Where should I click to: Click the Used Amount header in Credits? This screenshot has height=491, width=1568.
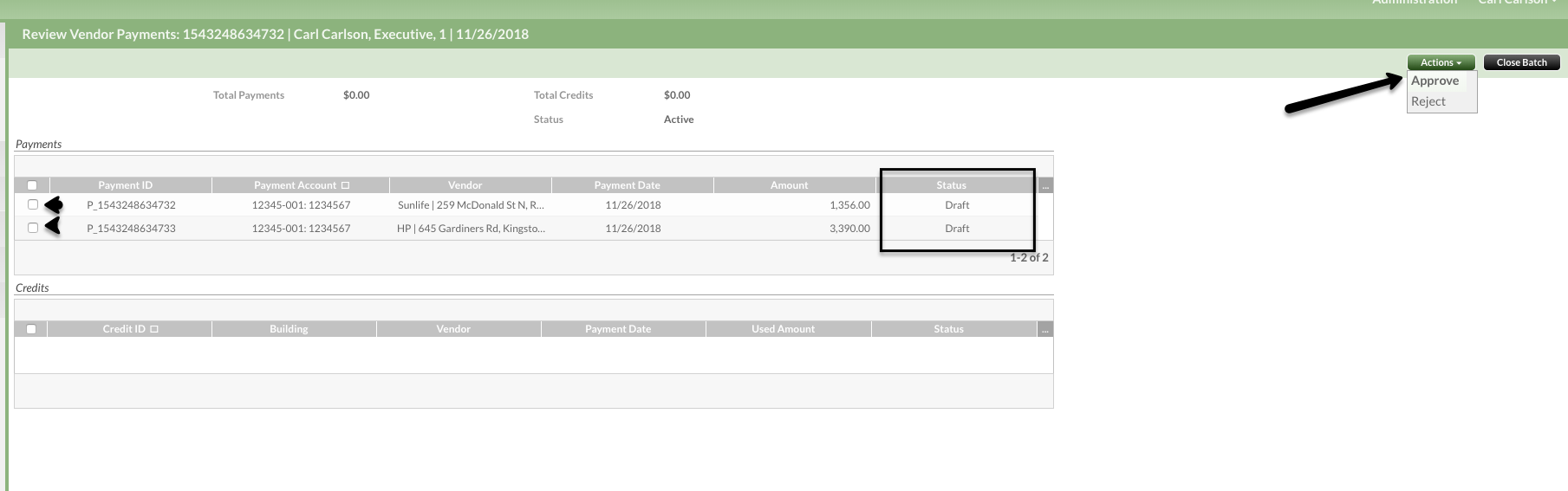click(x=783, y=329)
